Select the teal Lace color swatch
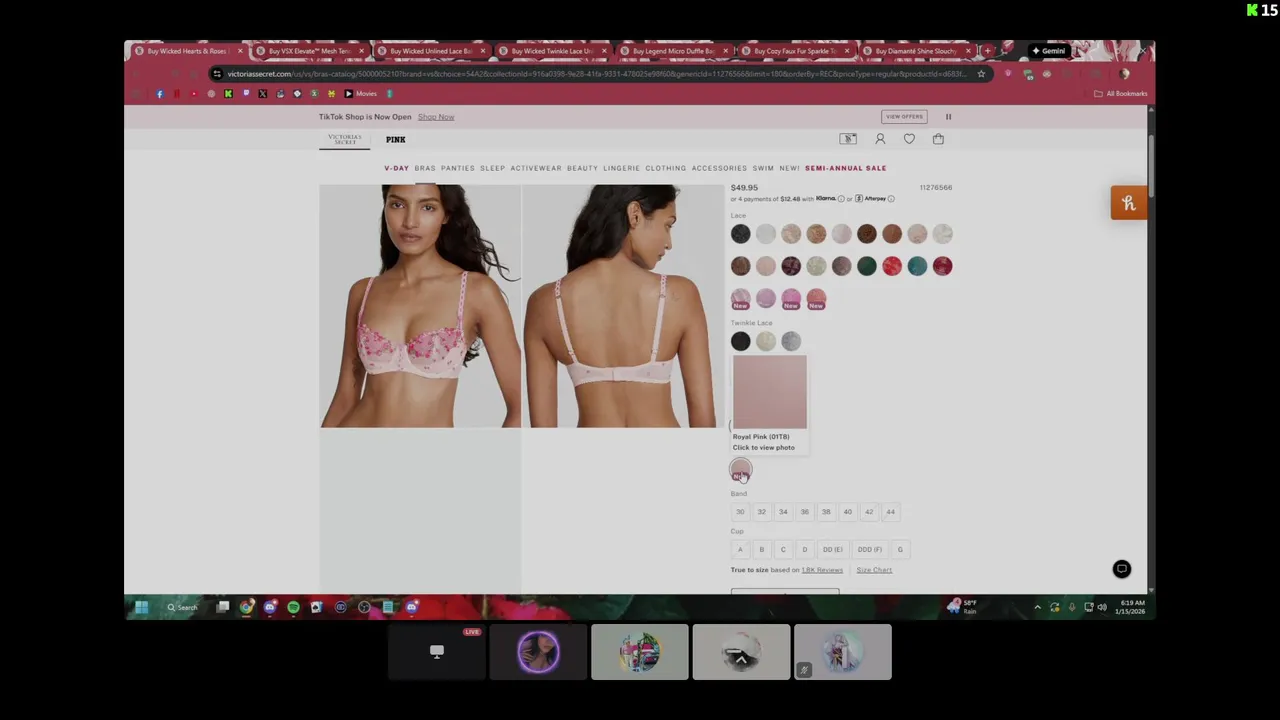Viewport: 1280px width, 720px height. (917, 266)
